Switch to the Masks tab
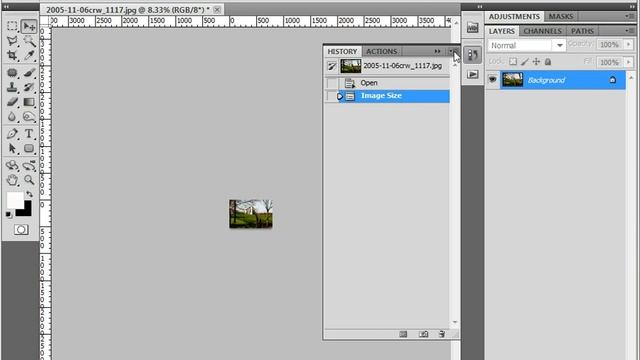The width and height of the screenshot is (640, 360). click(560, 16)
